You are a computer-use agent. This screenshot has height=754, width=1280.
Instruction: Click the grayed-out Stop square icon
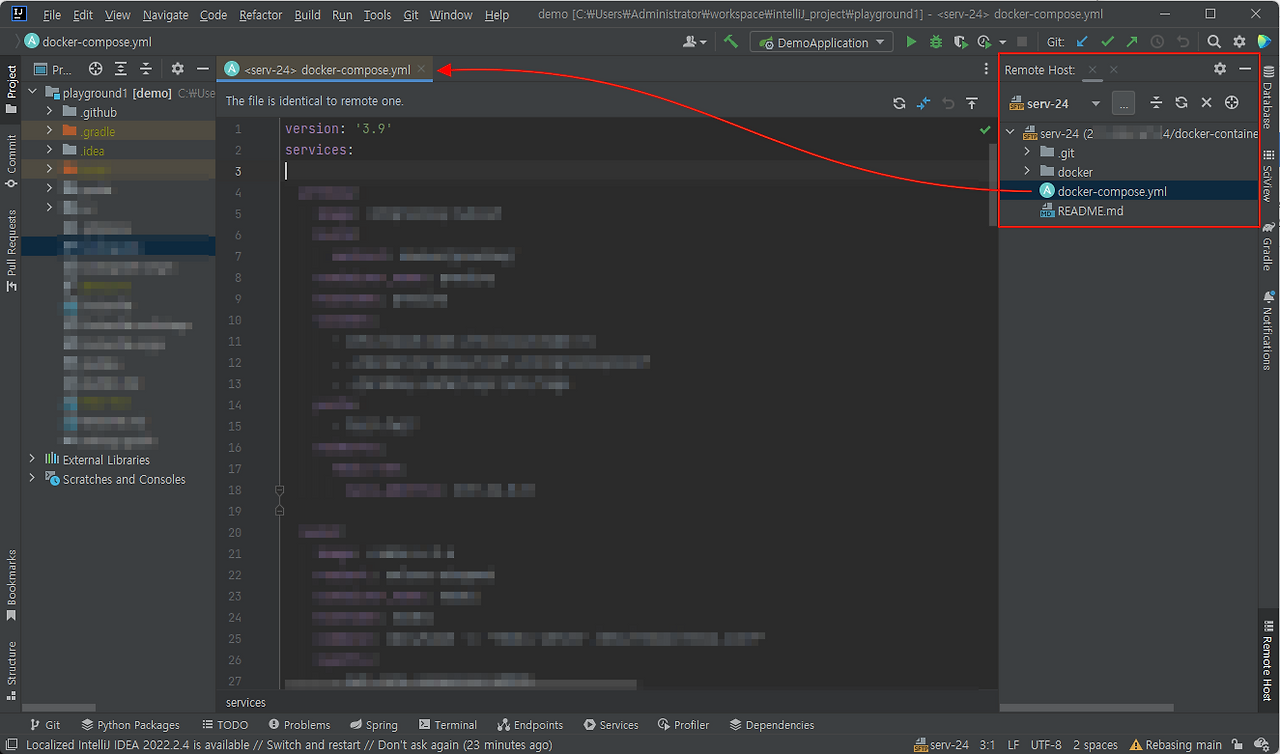(x=1022, y=42)
